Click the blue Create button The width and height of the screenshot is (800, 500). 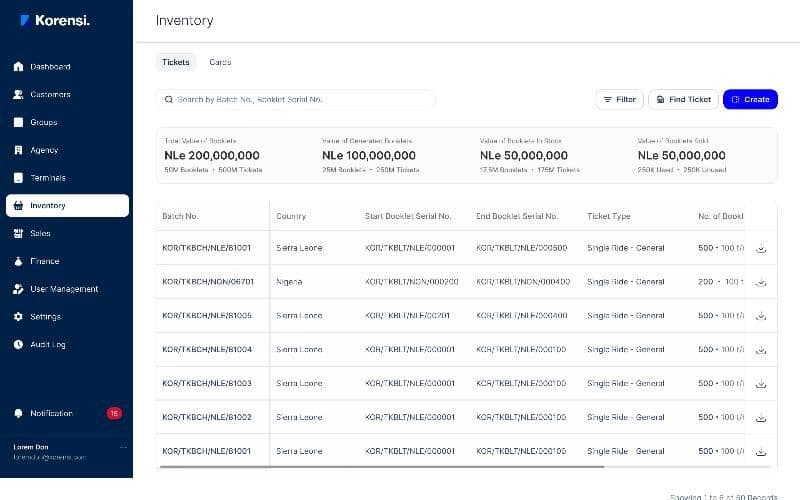pyautogui.click(x=750, y=99)
